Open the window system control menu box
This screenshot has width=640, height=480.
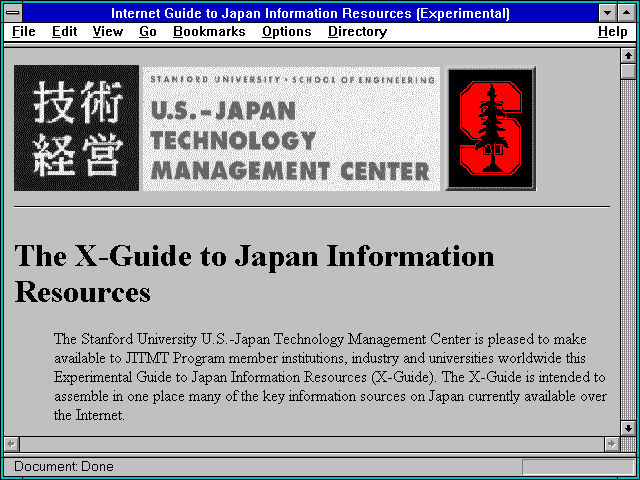(13, 13)
